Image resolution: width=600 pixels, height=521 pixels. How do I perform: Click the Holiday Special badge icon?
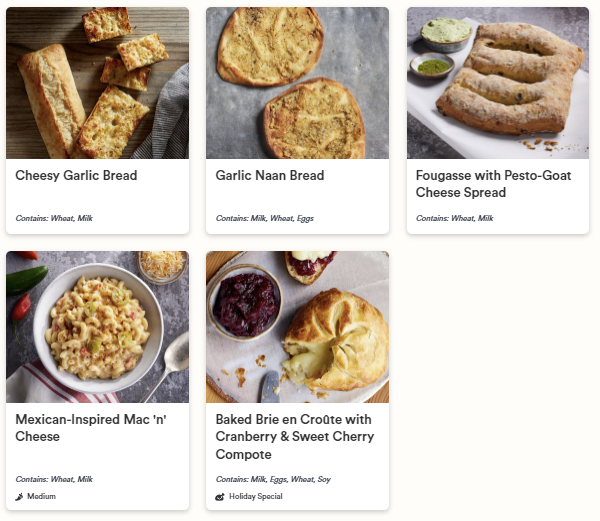click(220, 496)
